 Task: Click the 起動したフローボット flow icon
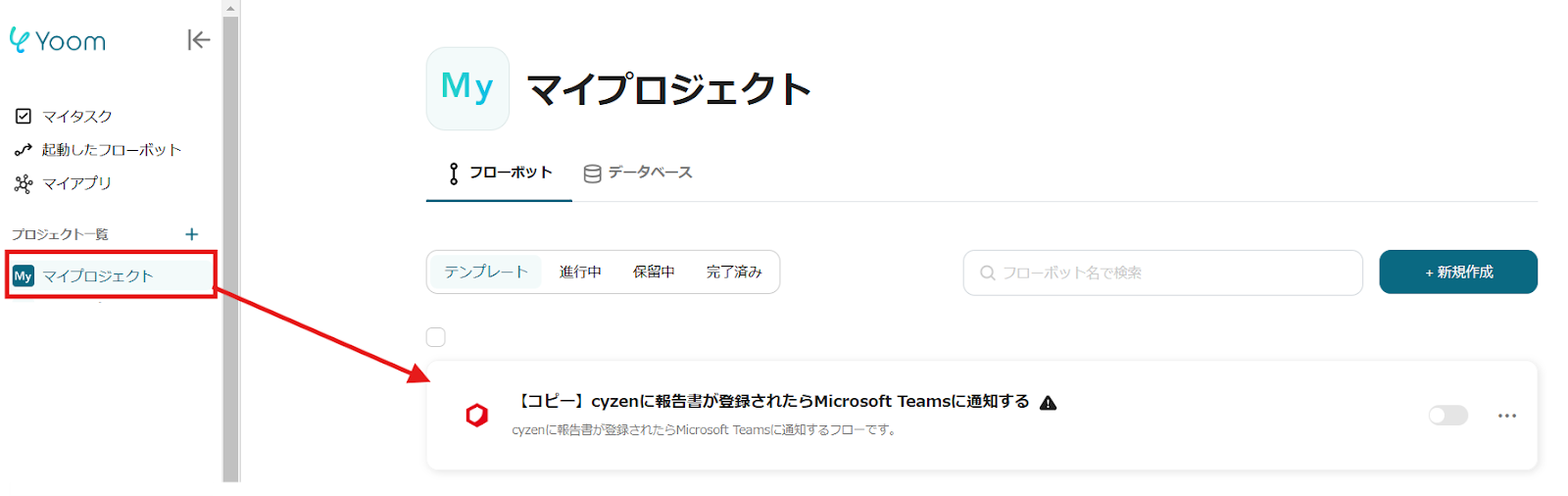point(24,150)
